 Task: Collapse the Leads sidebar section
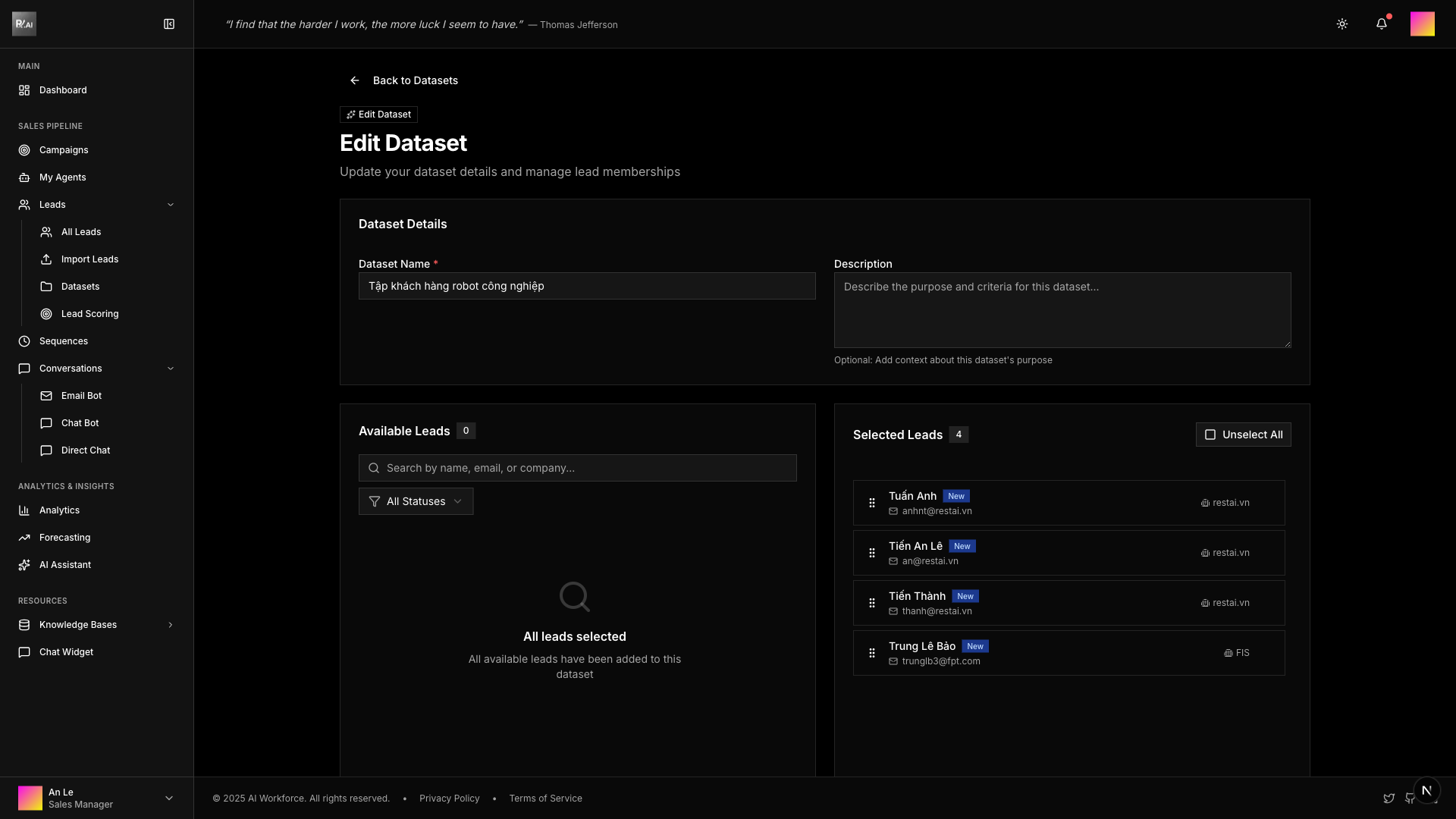coord(171,205)
